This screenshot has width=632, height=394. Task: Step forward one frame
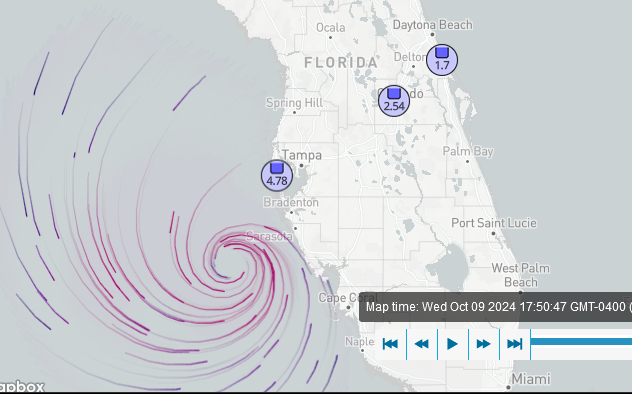click(x=484, y=344)
